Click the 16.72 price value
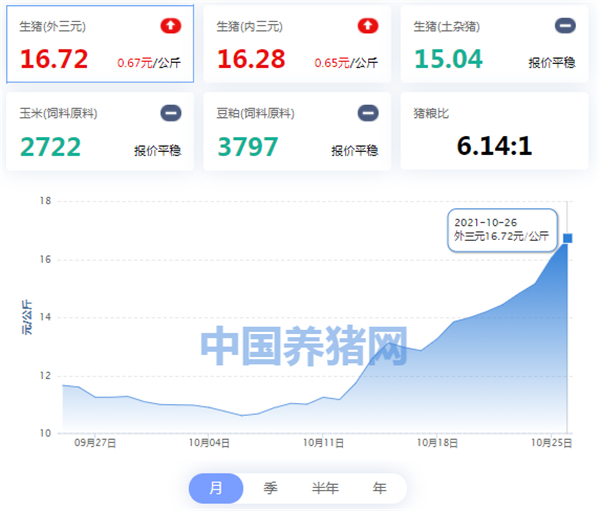The height and width of the screenshot is (511, 600). [55, 61]
